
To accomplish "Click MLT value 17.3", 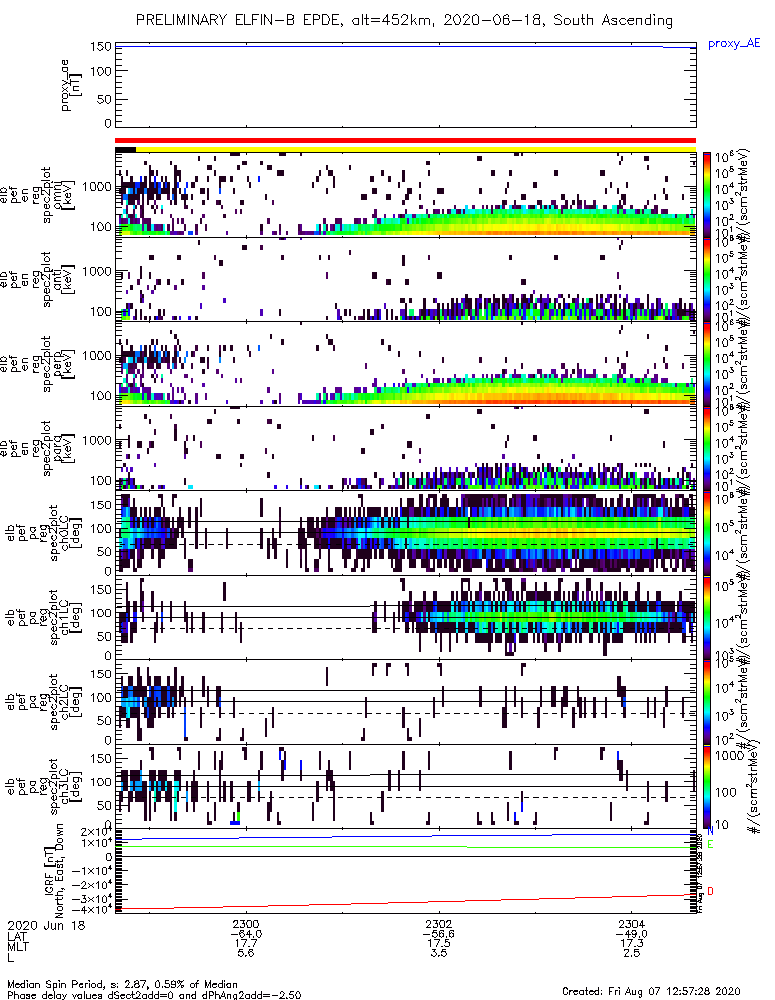I will [631, 943].
